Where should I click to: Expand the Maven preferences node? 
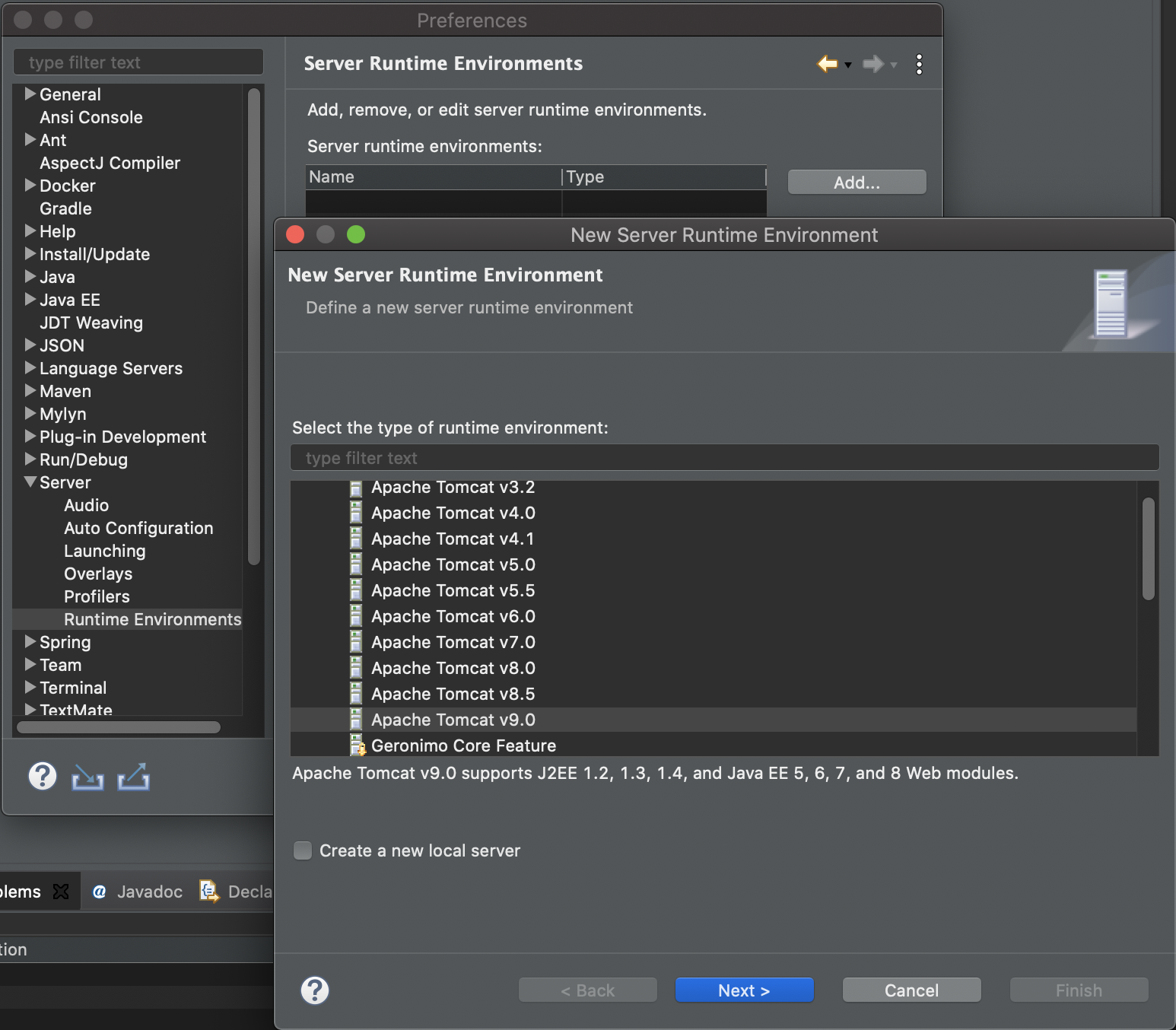30,390
